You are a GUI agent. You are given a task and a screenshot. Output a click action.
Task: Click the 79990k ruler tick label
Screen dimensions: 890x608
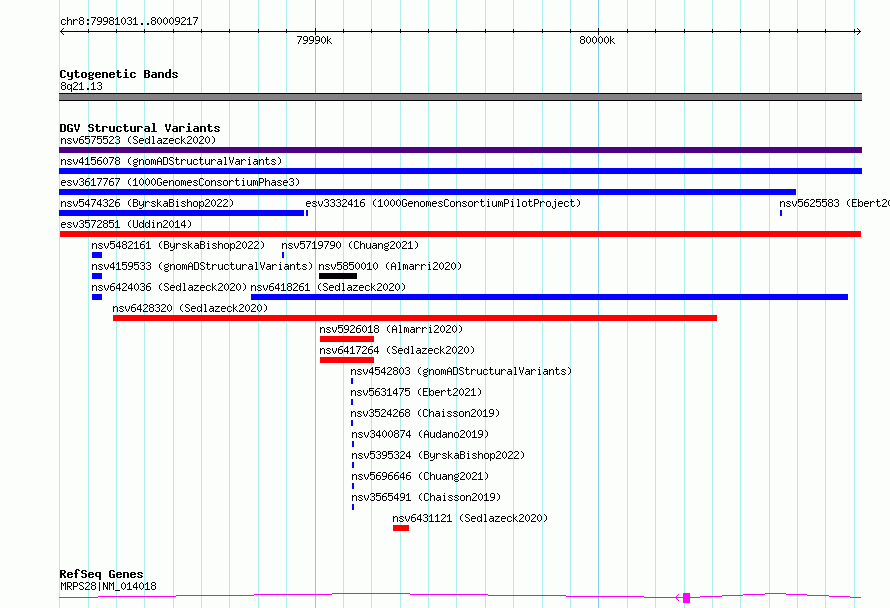[314, 40]
